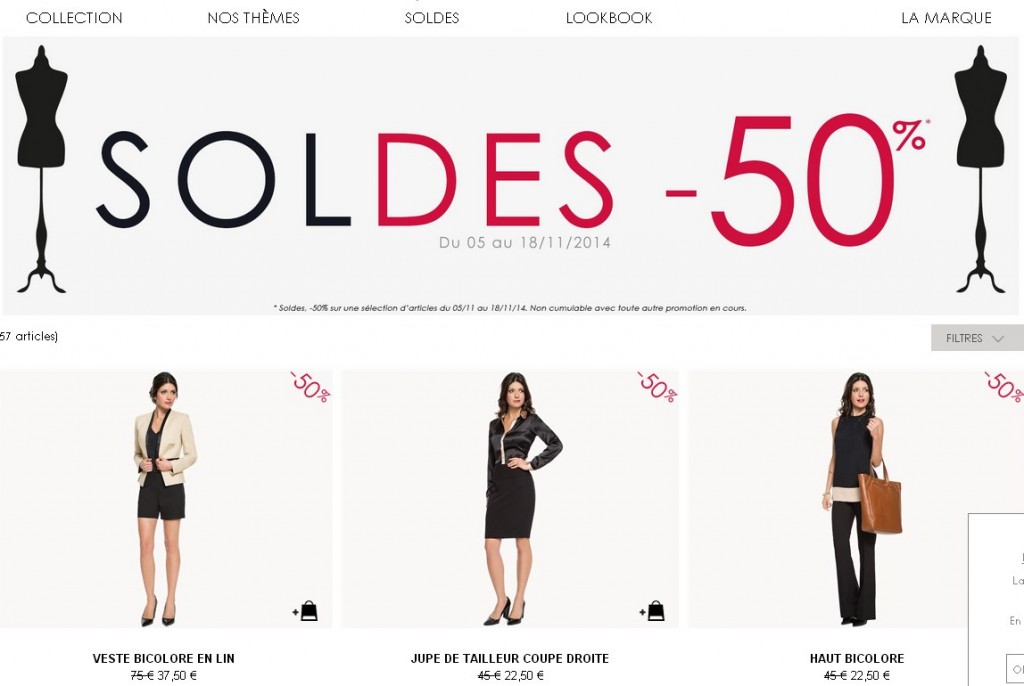Add Jupe de Tailleur to shopping bag
Viewport: 1024px width, 686px height.
pos(652,611)
